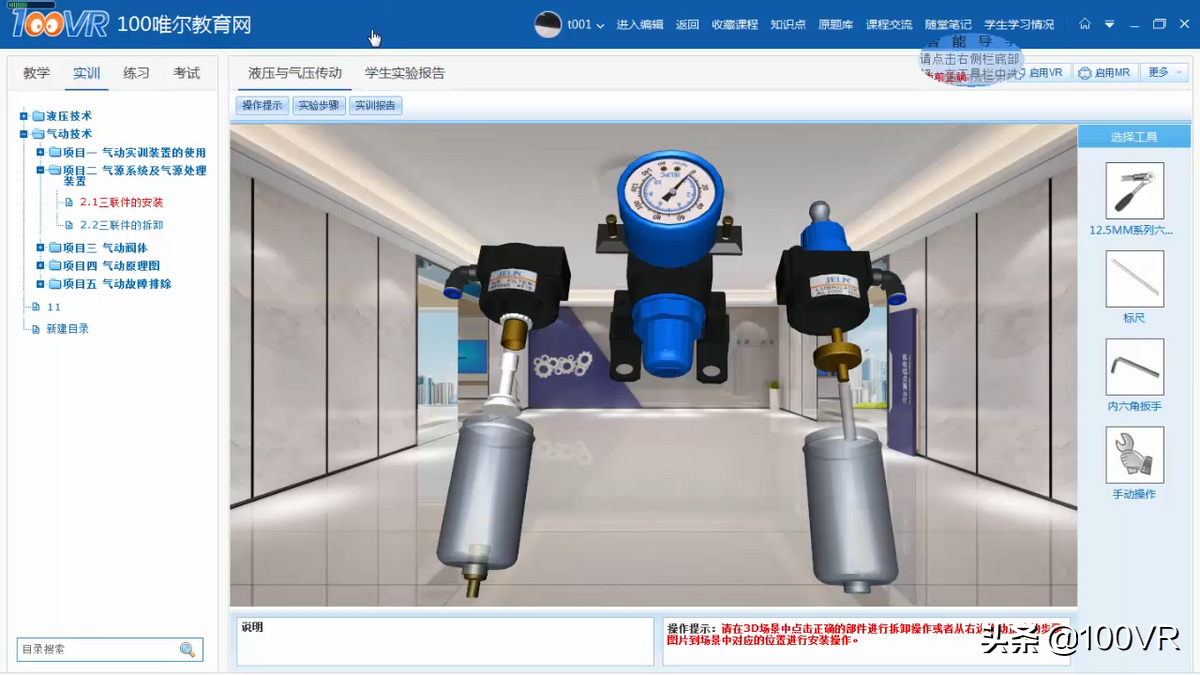Screen dimensions: 1200x675
Task: Click the 100VR logo
Action: click(60, 24)
